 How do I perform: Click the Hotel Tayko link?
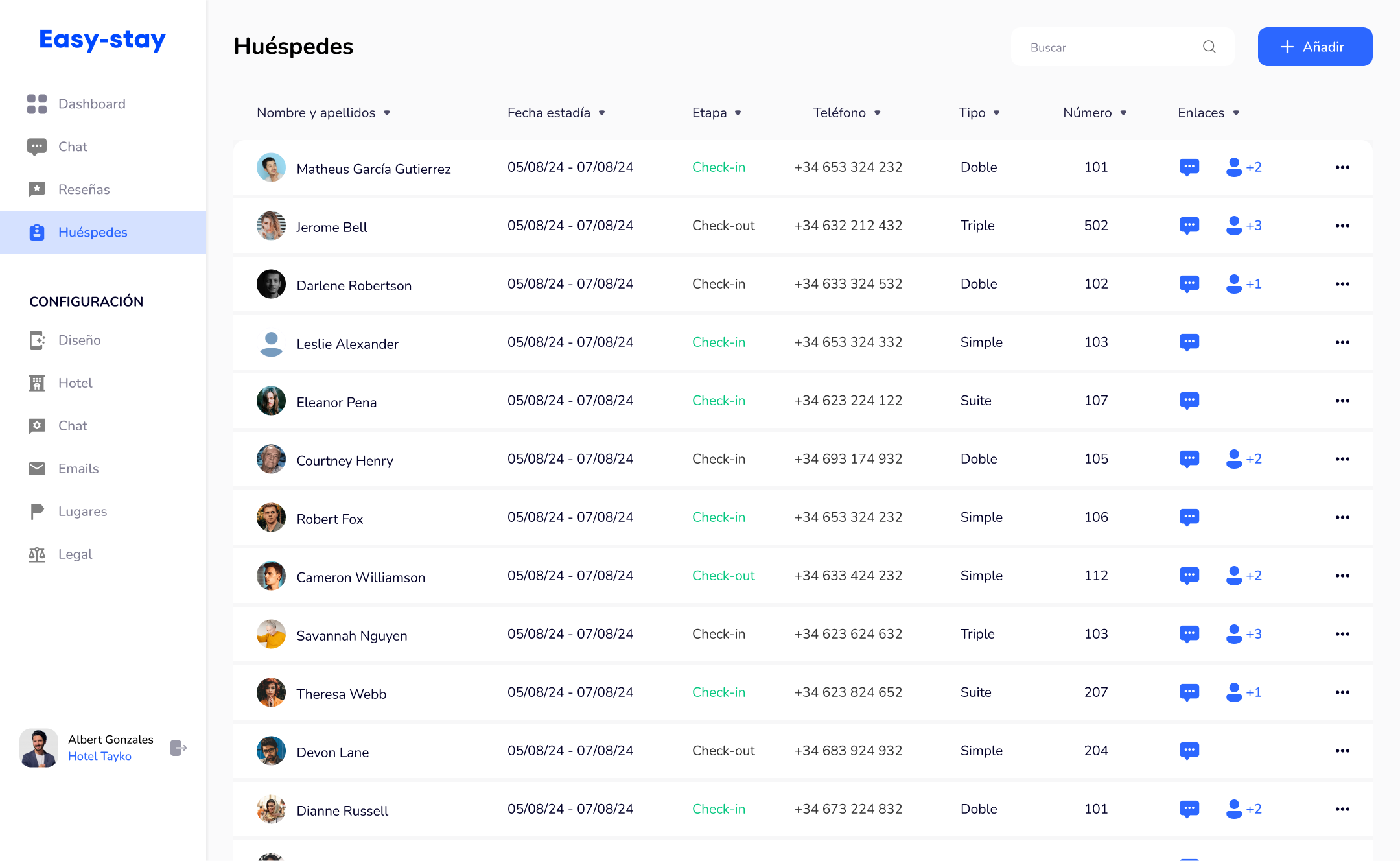coord(100,756)
